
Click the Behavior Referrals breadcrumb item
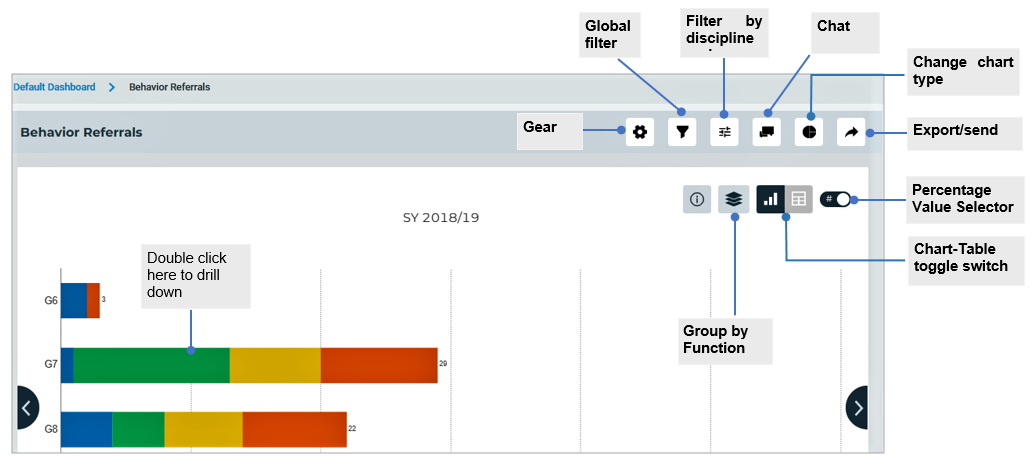[x=169, y=87]
